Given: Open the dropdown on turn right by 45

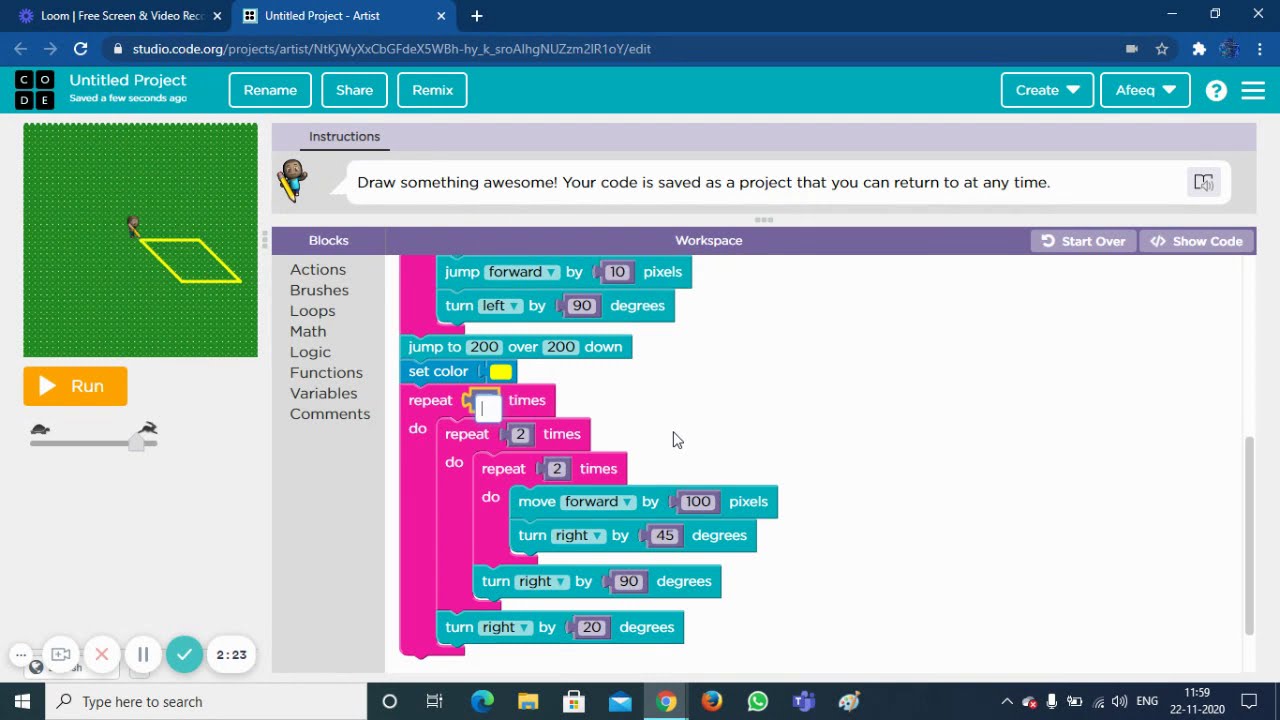Looking at the screenshot, I should coord(579,536).
